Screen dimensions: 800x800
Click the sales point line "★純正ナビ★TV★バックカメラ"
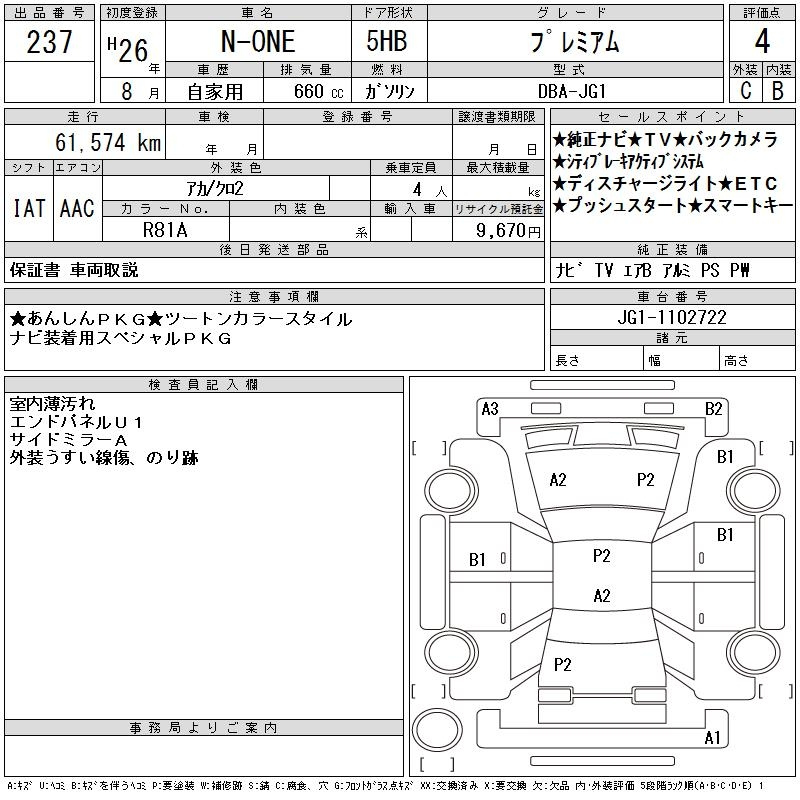tap(665, 139)
